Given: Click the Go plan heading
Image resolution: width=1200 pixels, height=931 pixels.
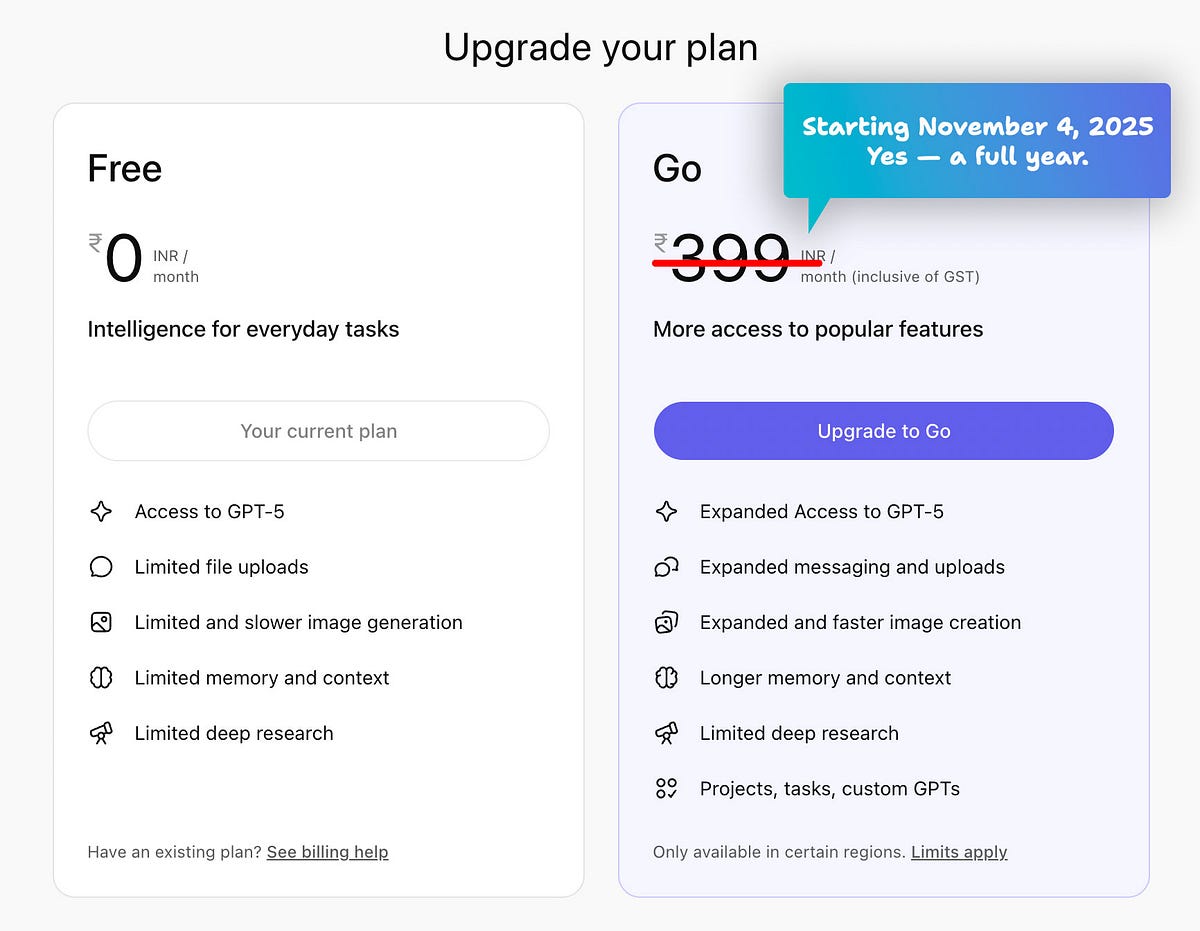Looking at the screenshot, I should [677, 169].
